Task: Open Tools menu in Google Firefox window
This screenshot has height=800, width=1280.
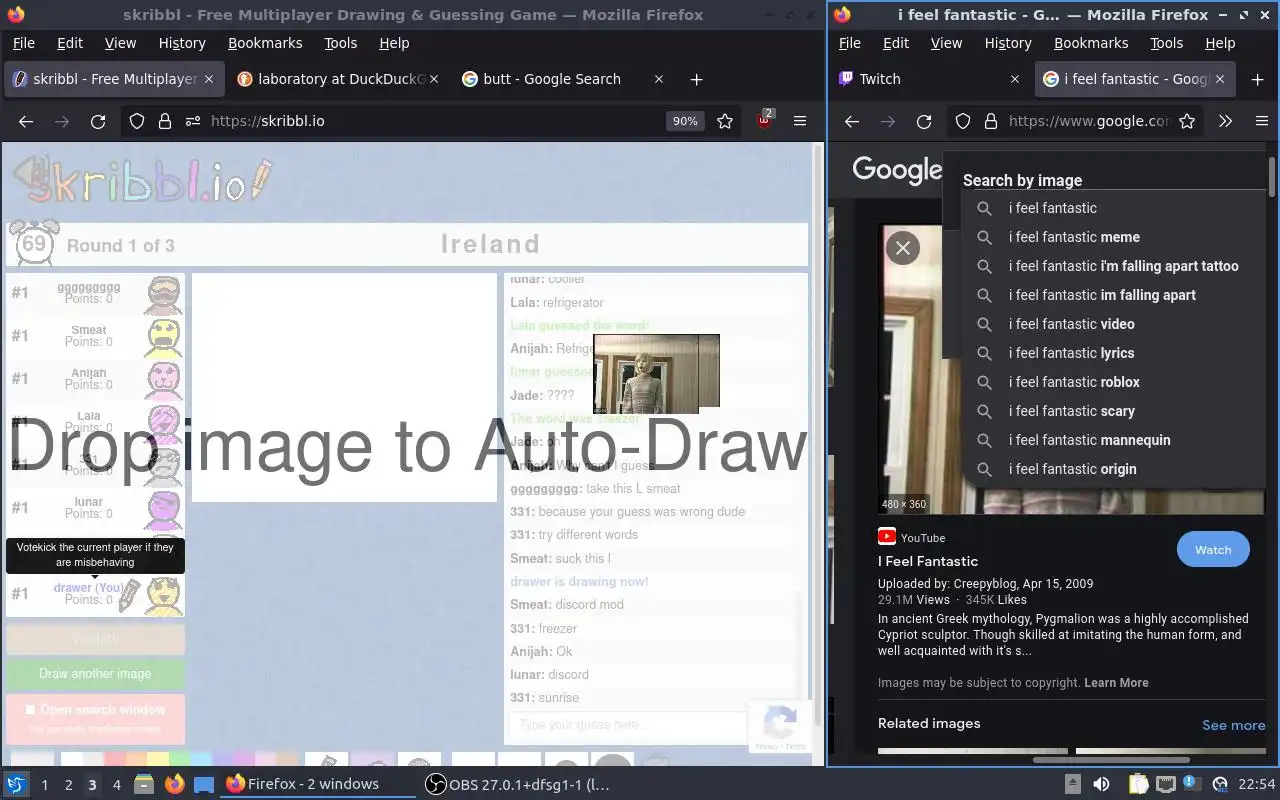Action: coord(1166,43)
